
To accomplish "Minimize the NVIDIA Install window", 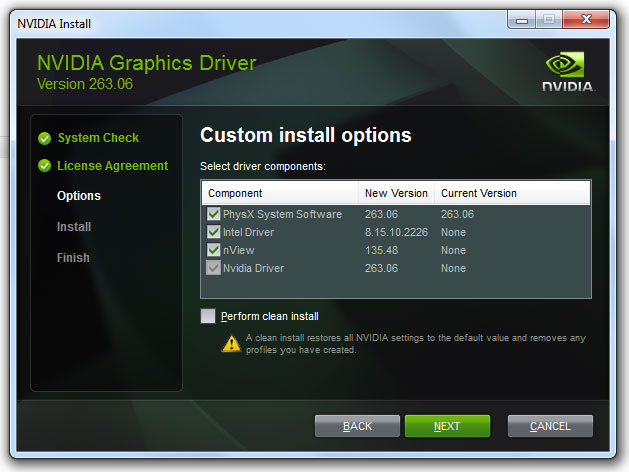I will click(x=521, y=20).
